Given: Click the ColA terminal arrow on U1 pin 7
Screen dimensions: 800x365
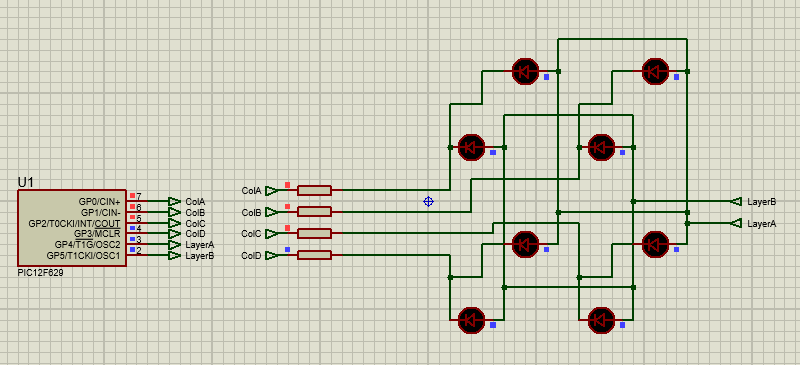Looking at the screenshot, I should [x=174, y=201].
